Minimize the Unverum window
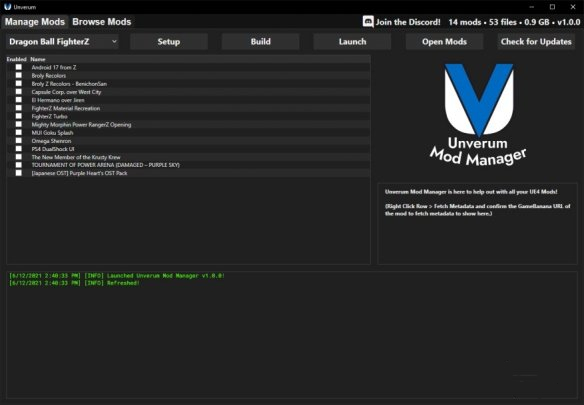 [x=532, y=7]
